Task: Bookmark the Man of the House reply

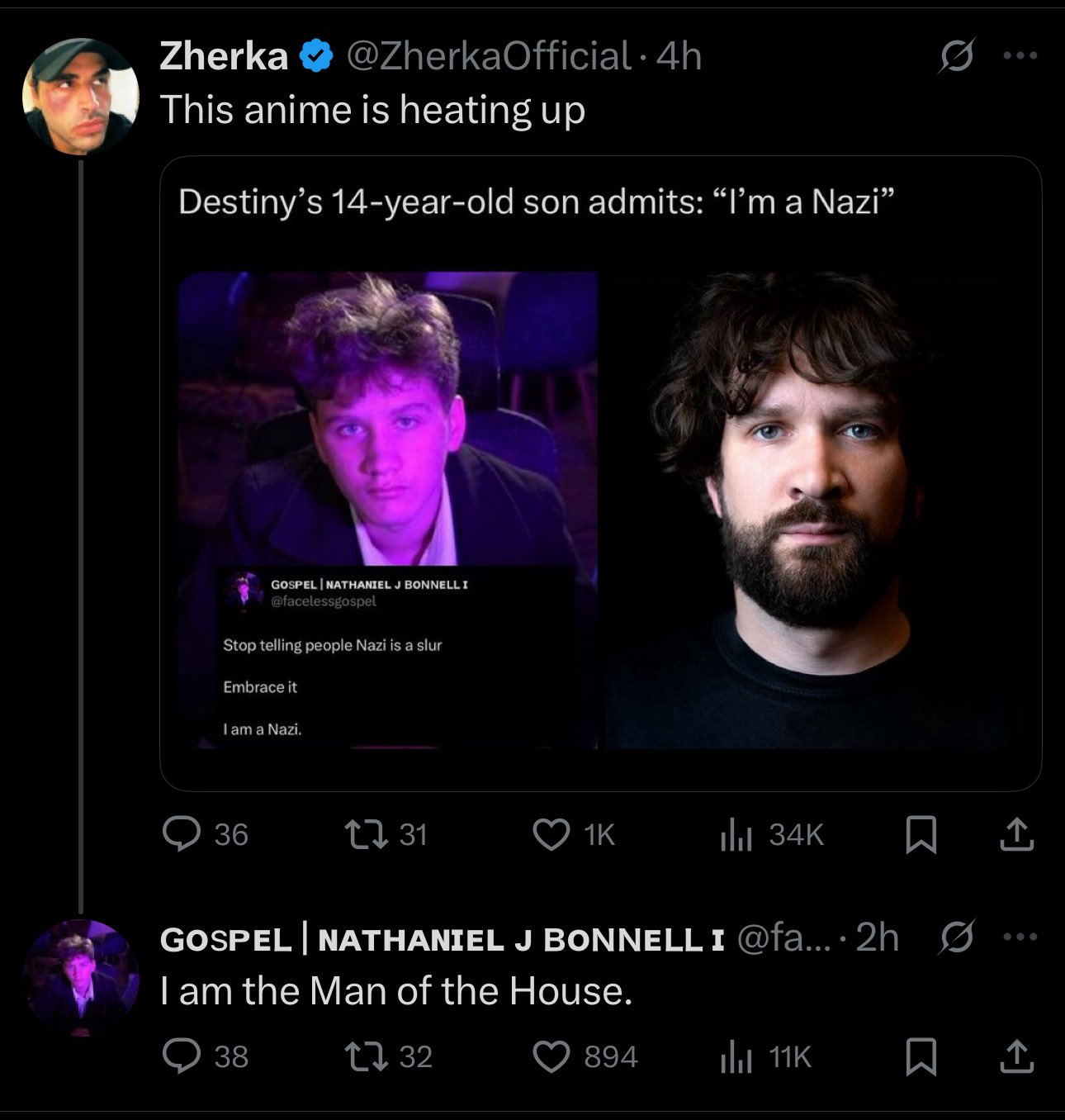Action: [921, 1056]
